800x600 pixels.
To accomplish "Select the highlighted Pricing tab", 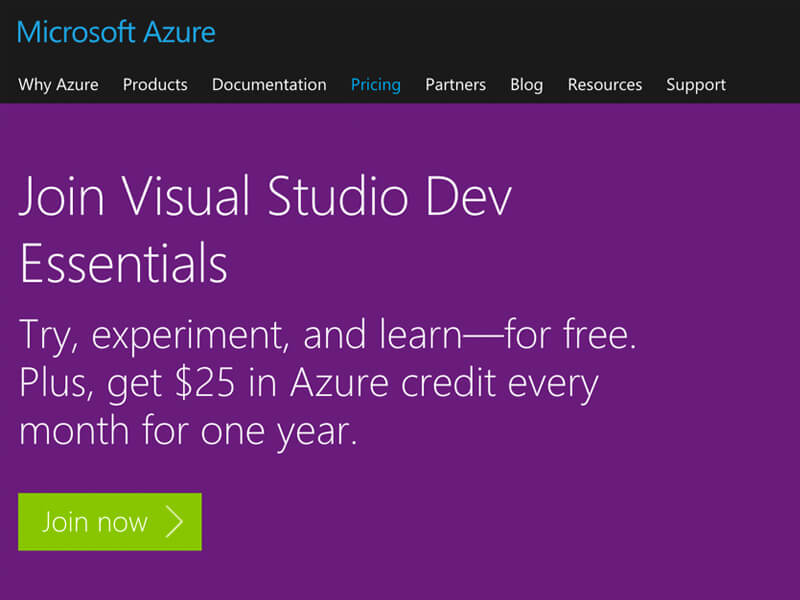I will (376, 85).
